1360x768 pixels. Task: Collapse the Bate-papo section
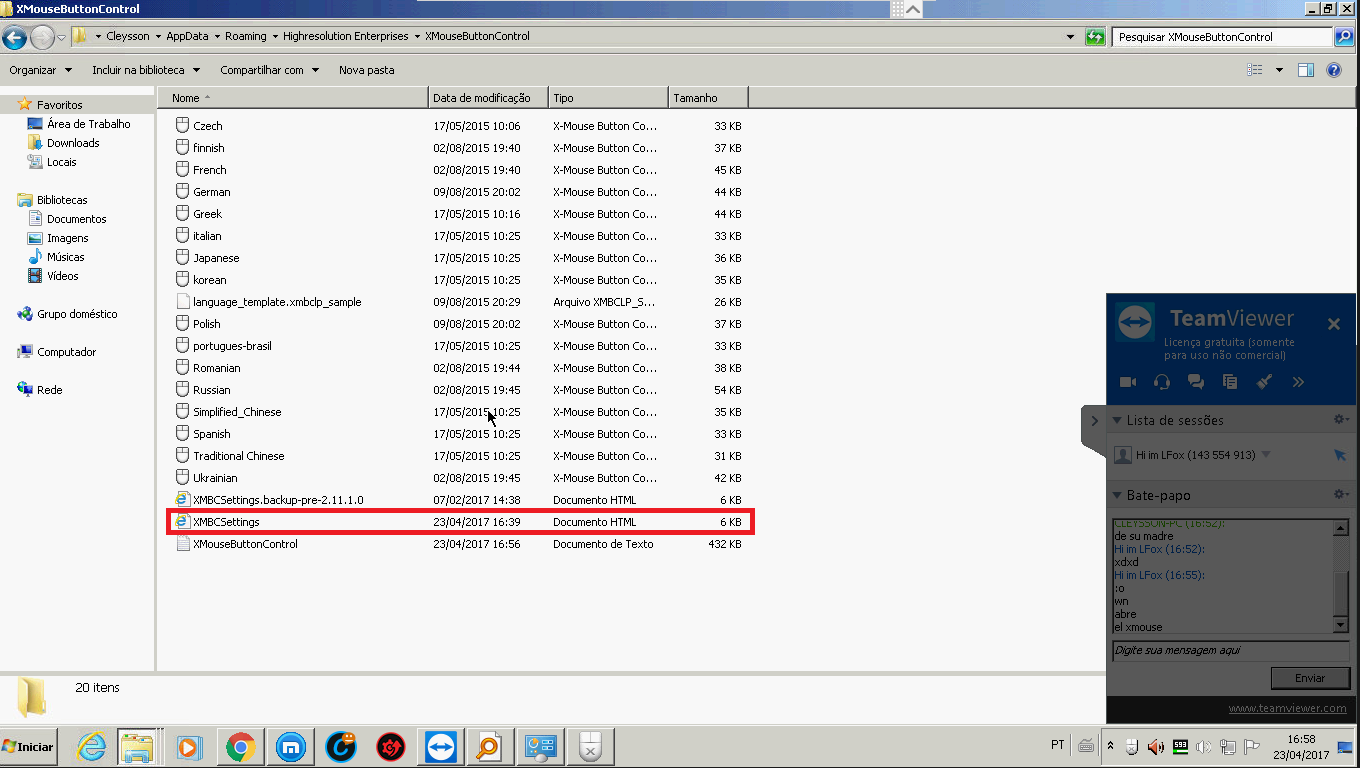click(1117, 495)
